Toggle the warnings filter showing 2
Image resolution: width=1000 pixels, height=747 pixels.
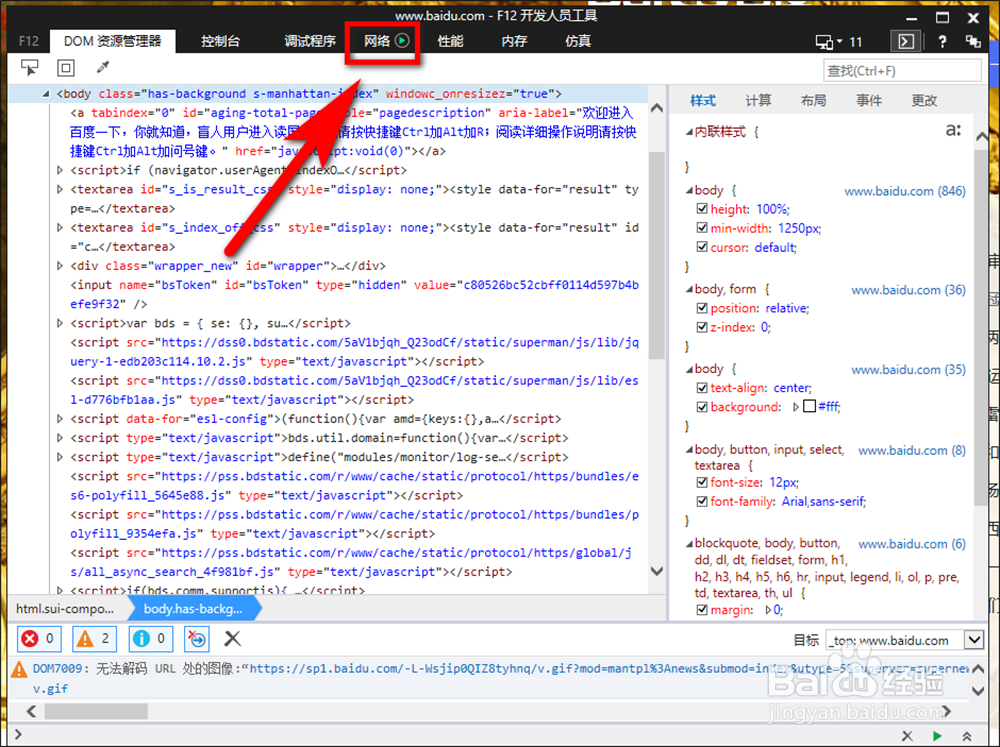(x=94, y=639)
